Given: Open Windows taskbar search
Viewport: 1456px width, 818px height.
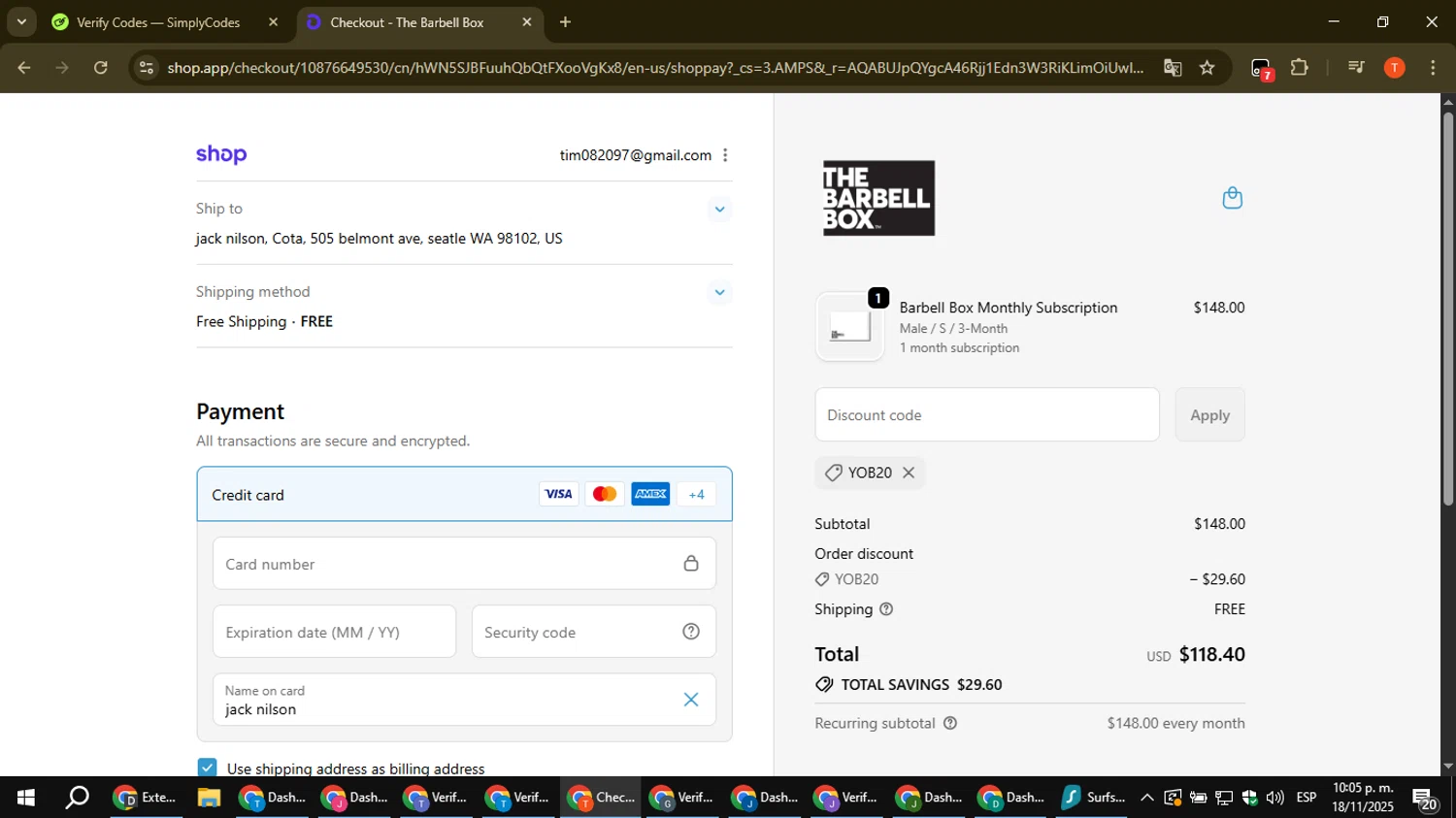Looking at the screenshot, I should point(77,798).
